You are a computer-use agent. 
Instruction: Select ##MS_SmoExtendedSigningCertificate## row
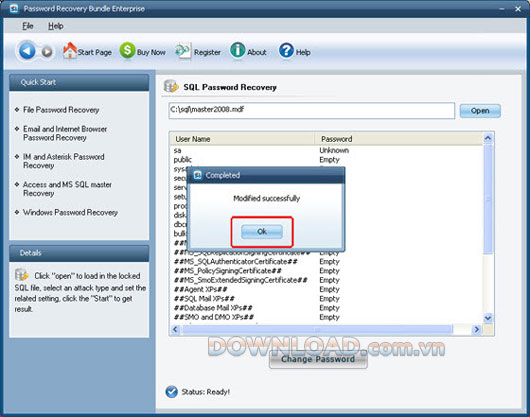(327, 280)
